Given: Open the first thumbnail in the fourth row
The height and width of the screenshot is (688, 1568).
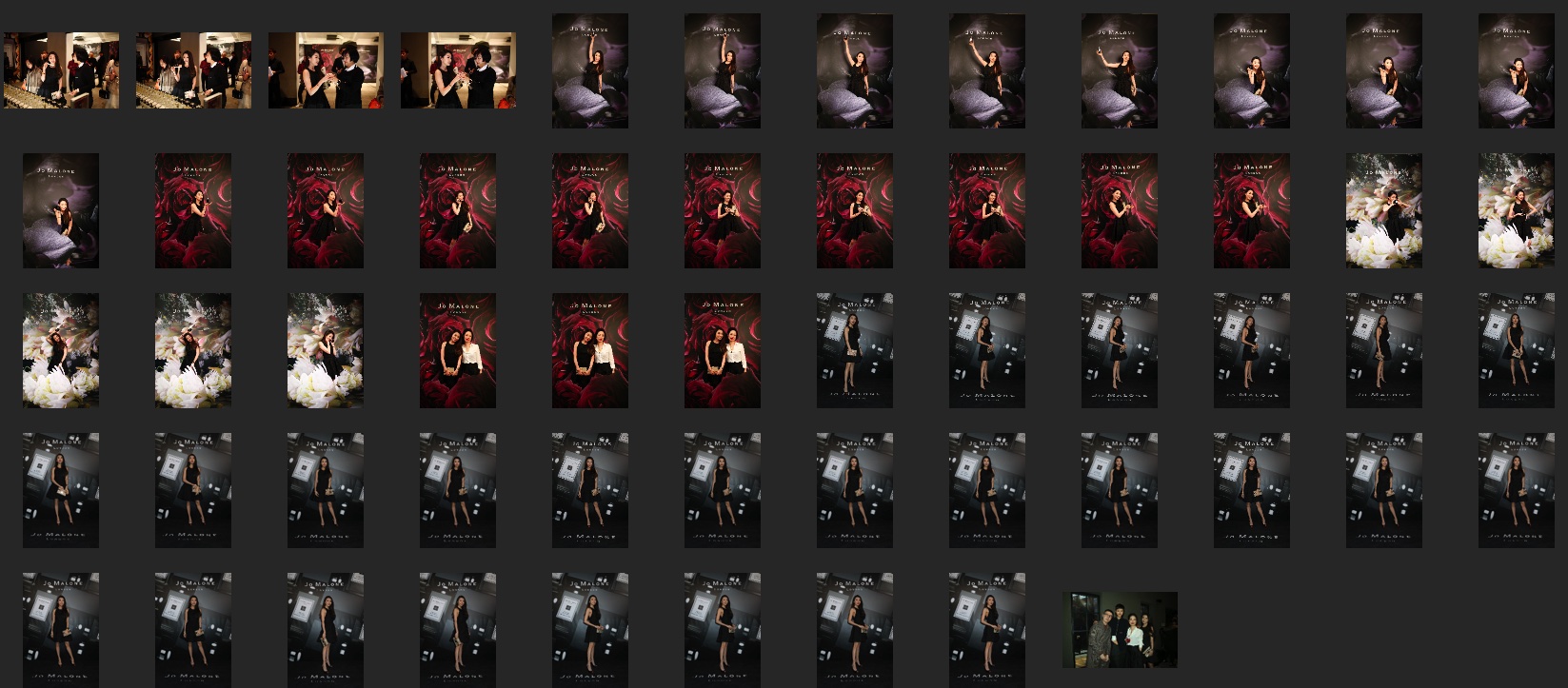Looking at the screenshot, I should tap(61, 490).
